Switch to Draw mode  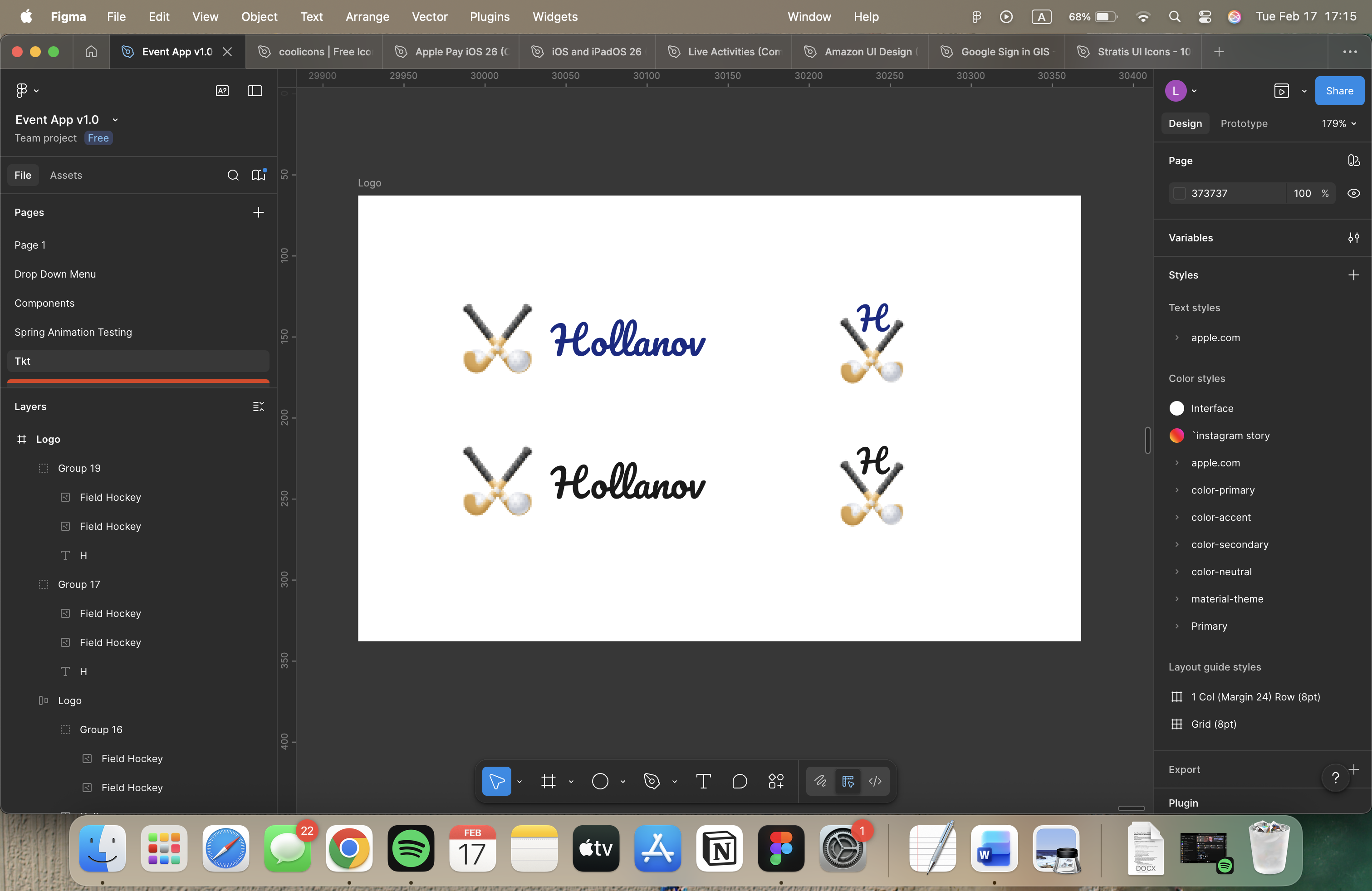click(x=820, y=781)
